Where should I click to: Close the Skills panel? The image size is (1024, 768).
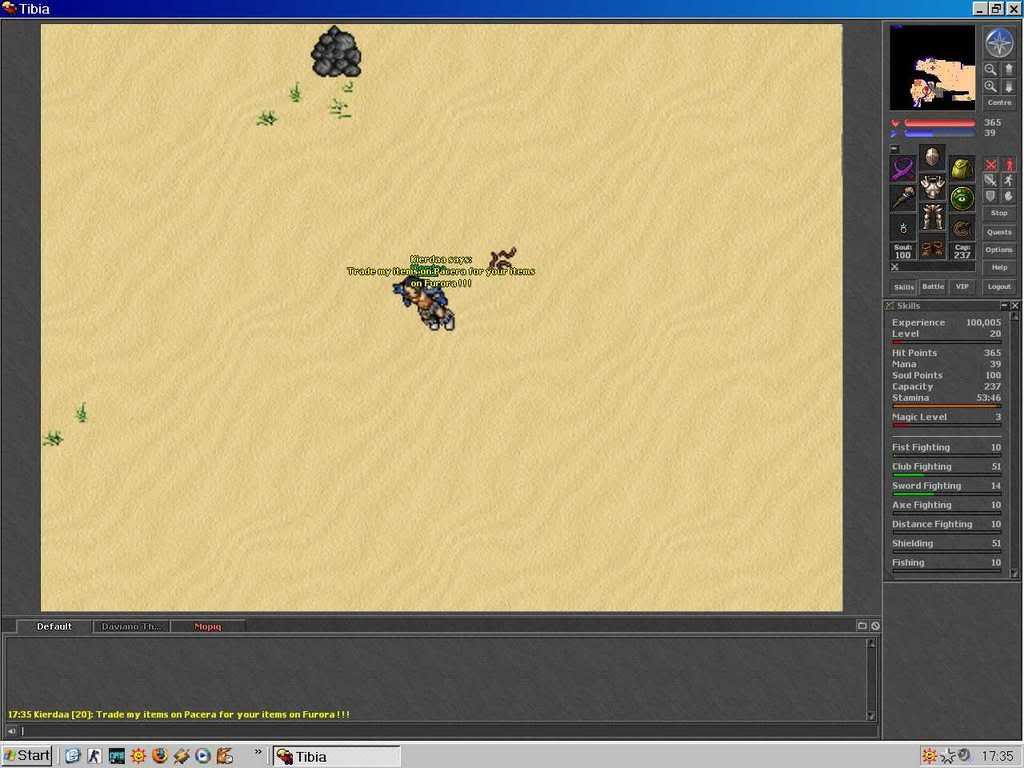coord(1015,306)
